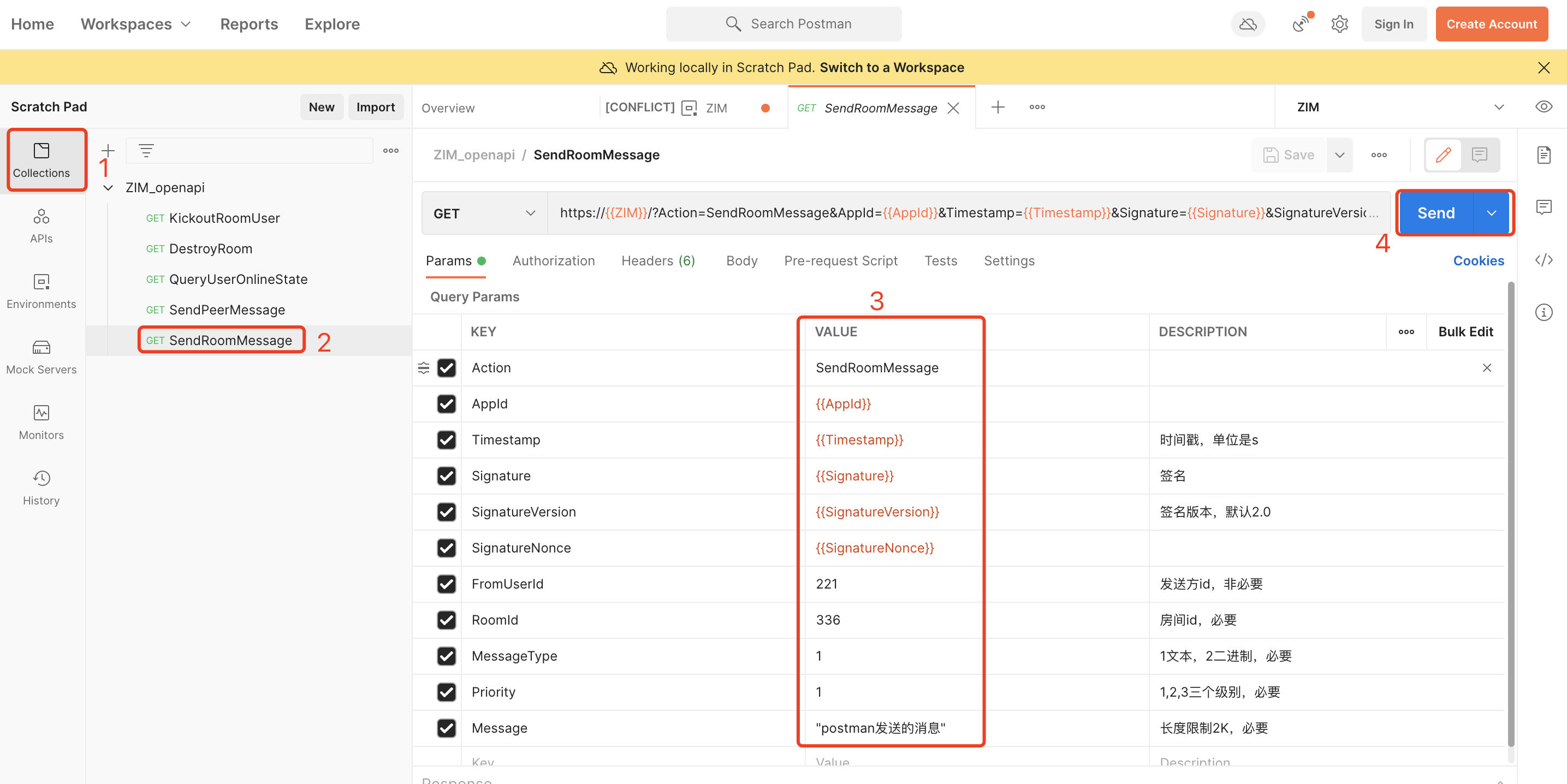Screen dimensions: 1567x784
Task: Open the capture requests satellite icon
Action: coord(1301,25)
